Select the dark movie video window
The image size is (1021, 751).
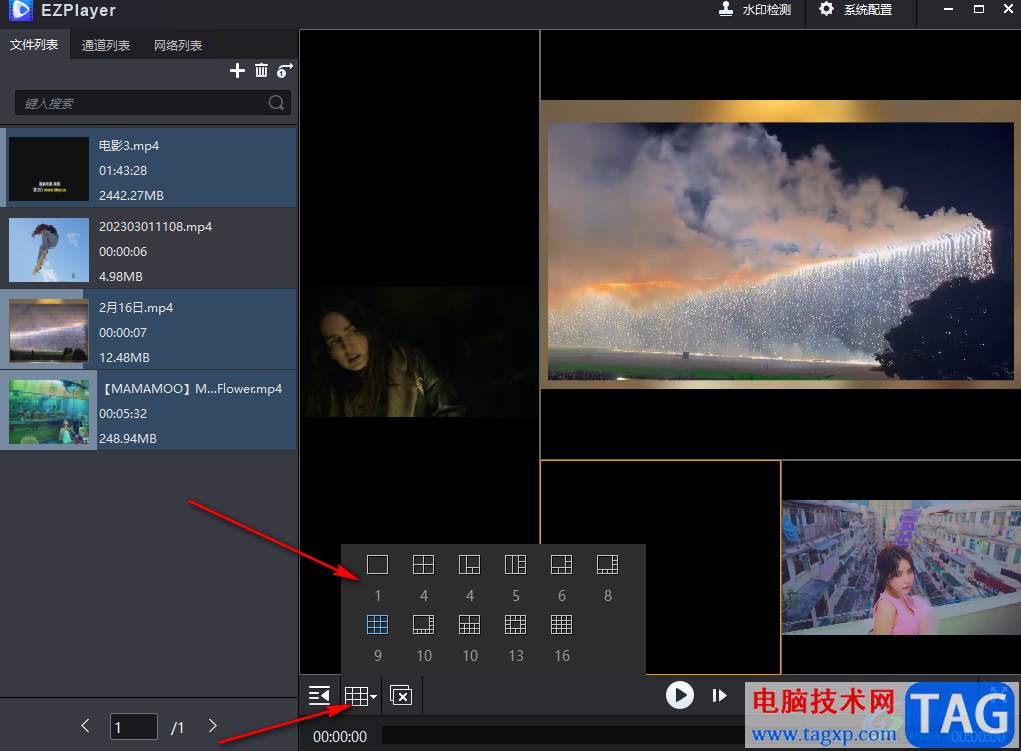coord(419,352)
